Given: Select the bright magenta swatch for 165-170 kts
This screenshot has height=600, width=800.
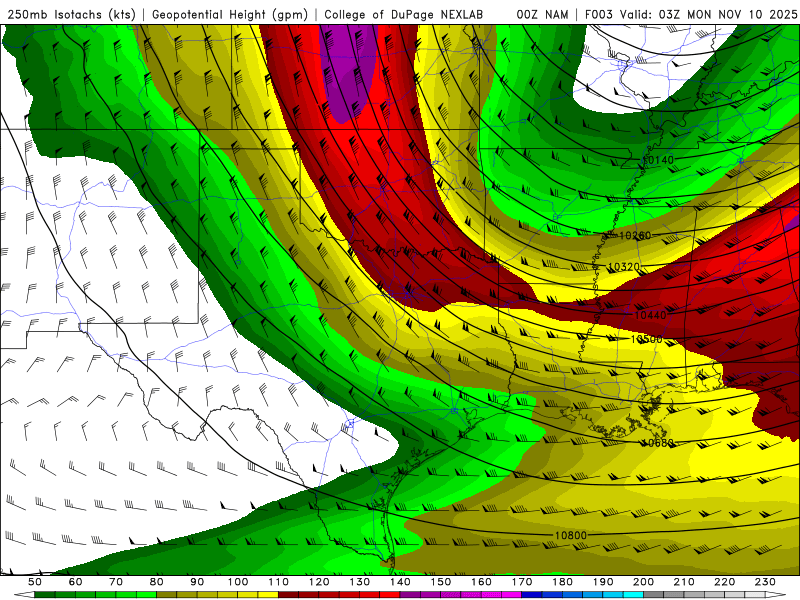Looking at the screenshot, I should pos(511,595).
